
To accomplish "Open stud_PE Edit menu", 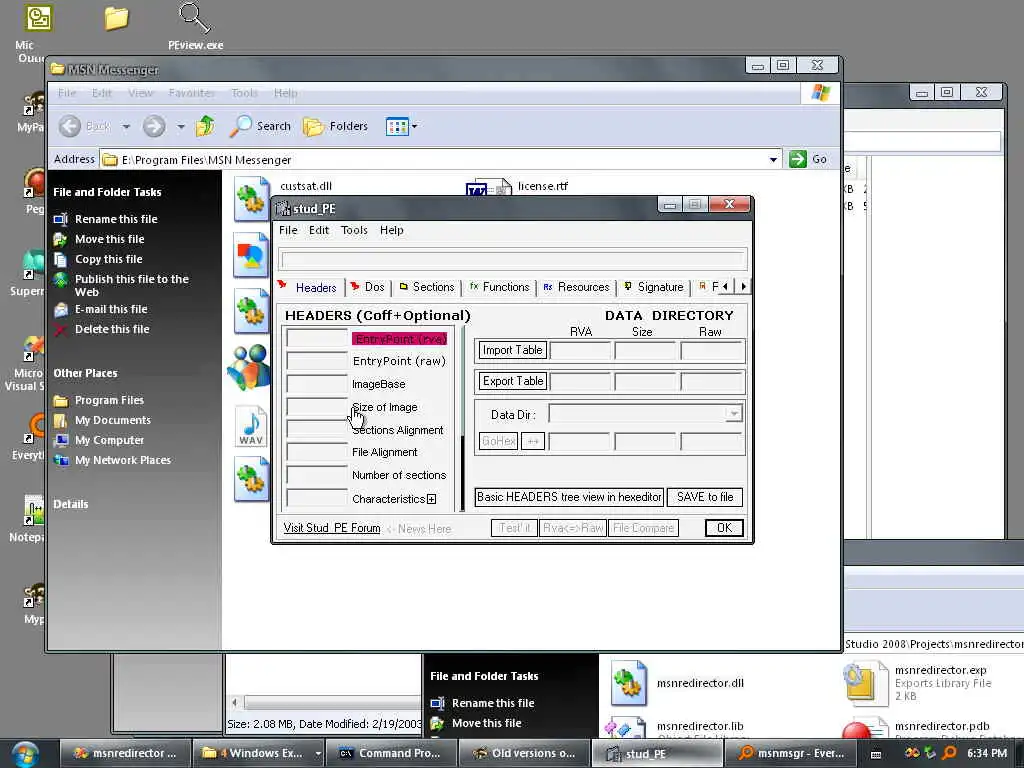I will 319,230.
